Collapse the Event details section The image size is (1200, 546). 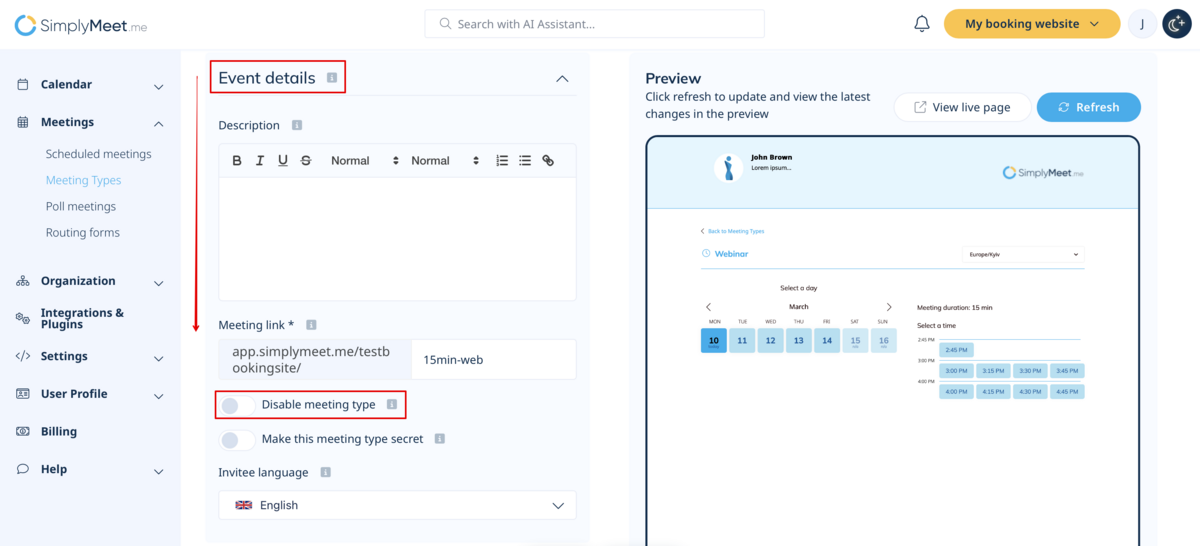562,79
